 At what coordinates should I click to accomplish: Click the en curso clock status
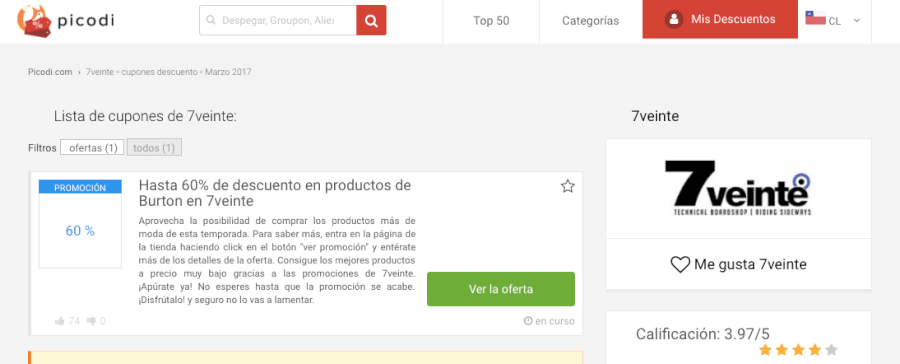549,321
